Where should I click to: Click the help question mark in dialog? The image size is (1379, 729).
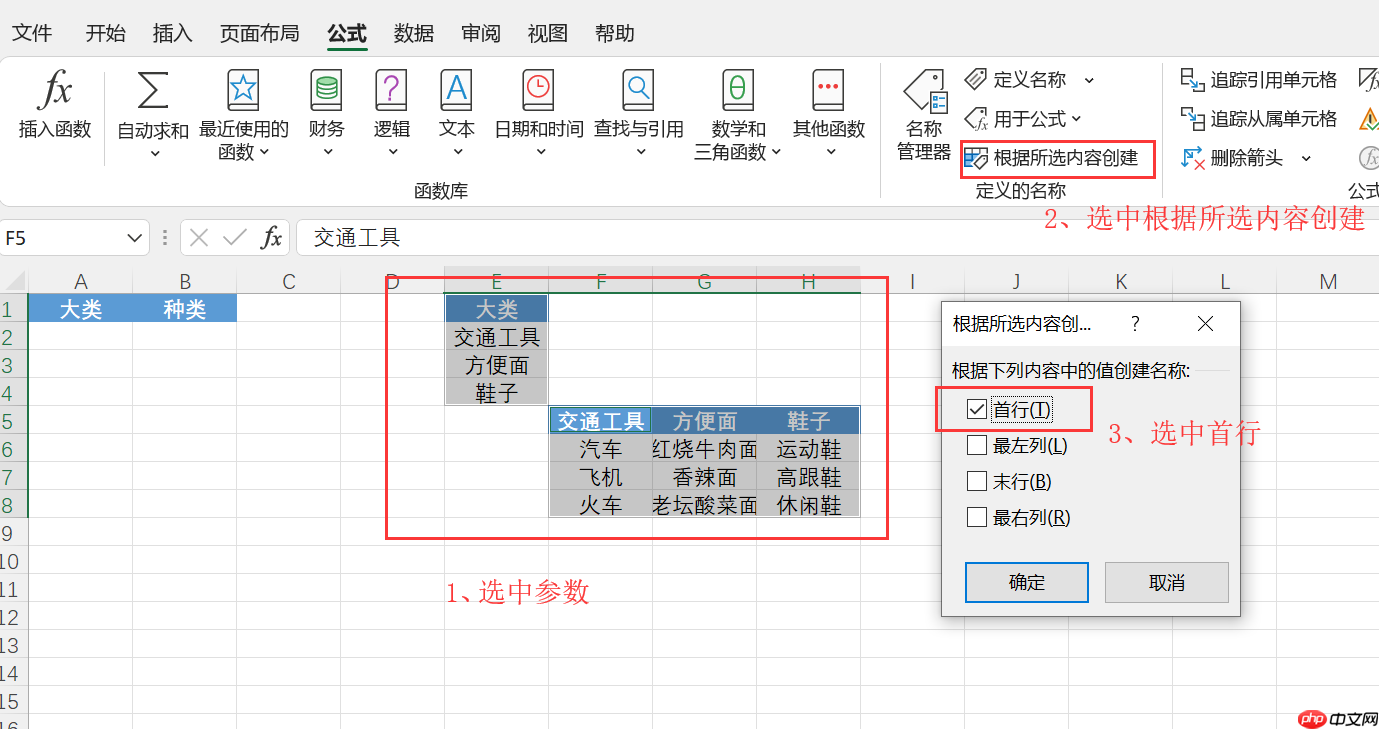tap(1135, 324)
